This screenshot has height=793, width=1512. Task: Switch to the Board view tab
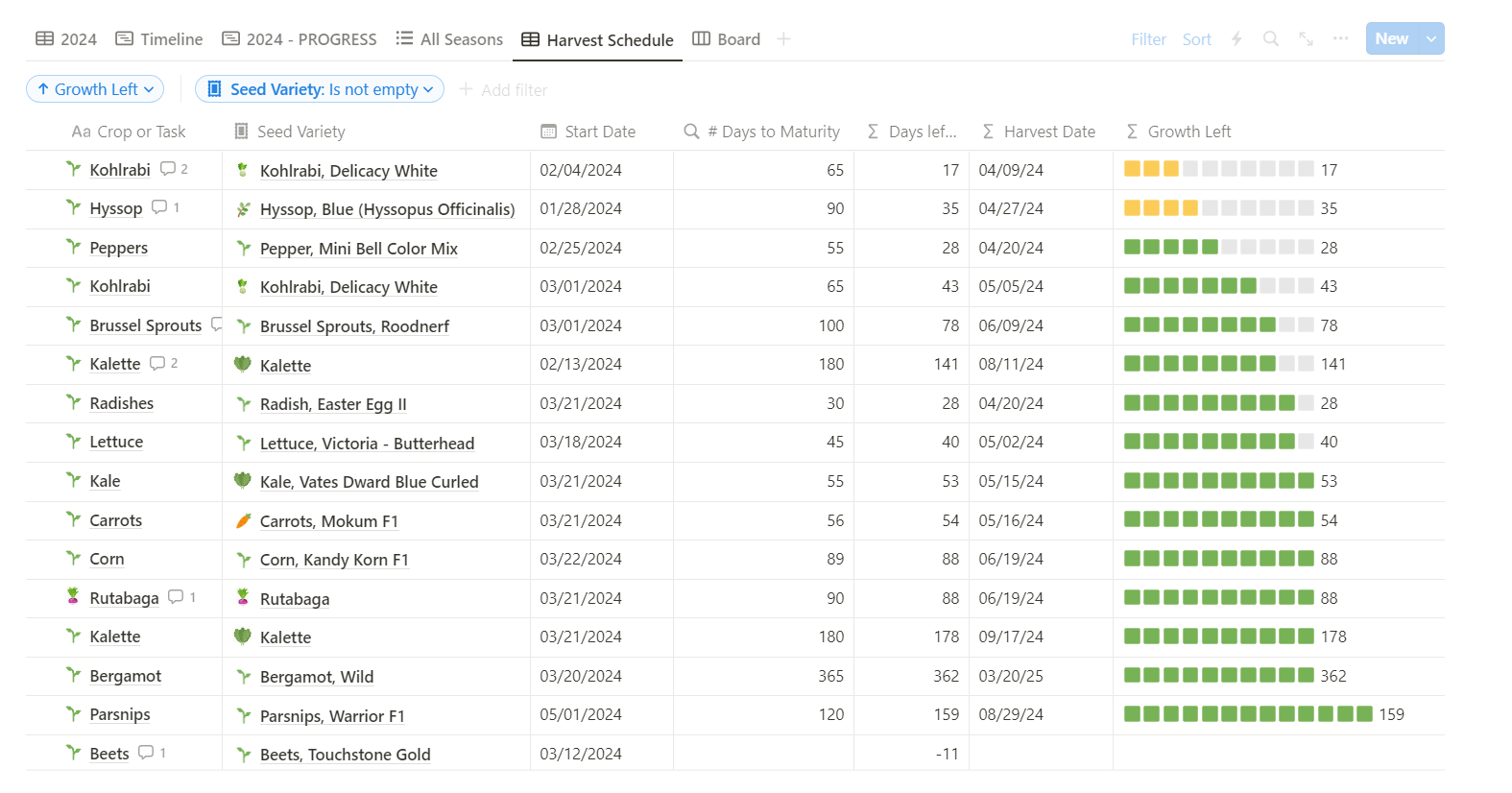tap(727, 39)
